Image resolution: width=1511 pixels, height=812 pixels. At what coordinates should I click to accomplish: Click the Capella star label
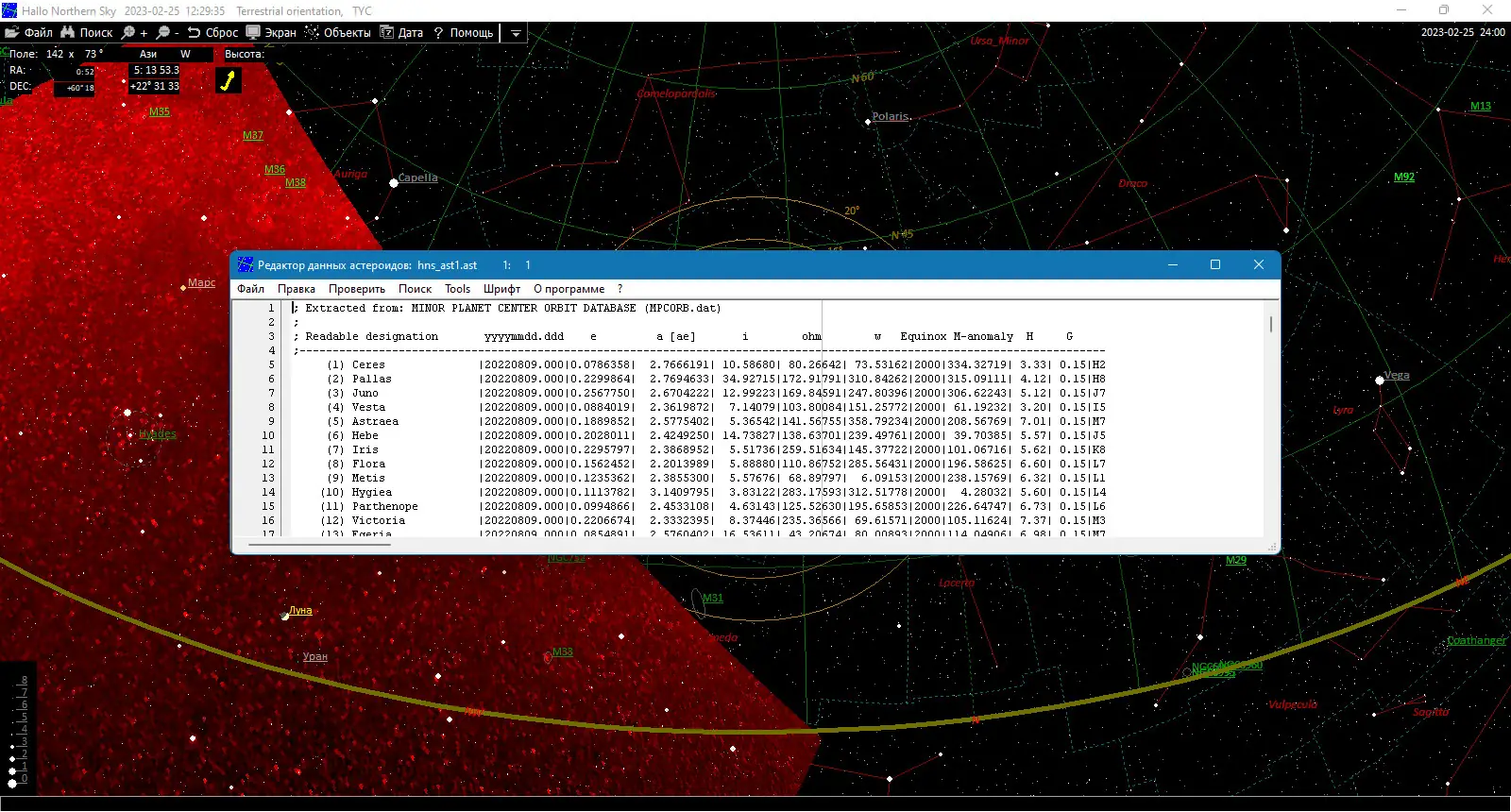pos(418,178)
